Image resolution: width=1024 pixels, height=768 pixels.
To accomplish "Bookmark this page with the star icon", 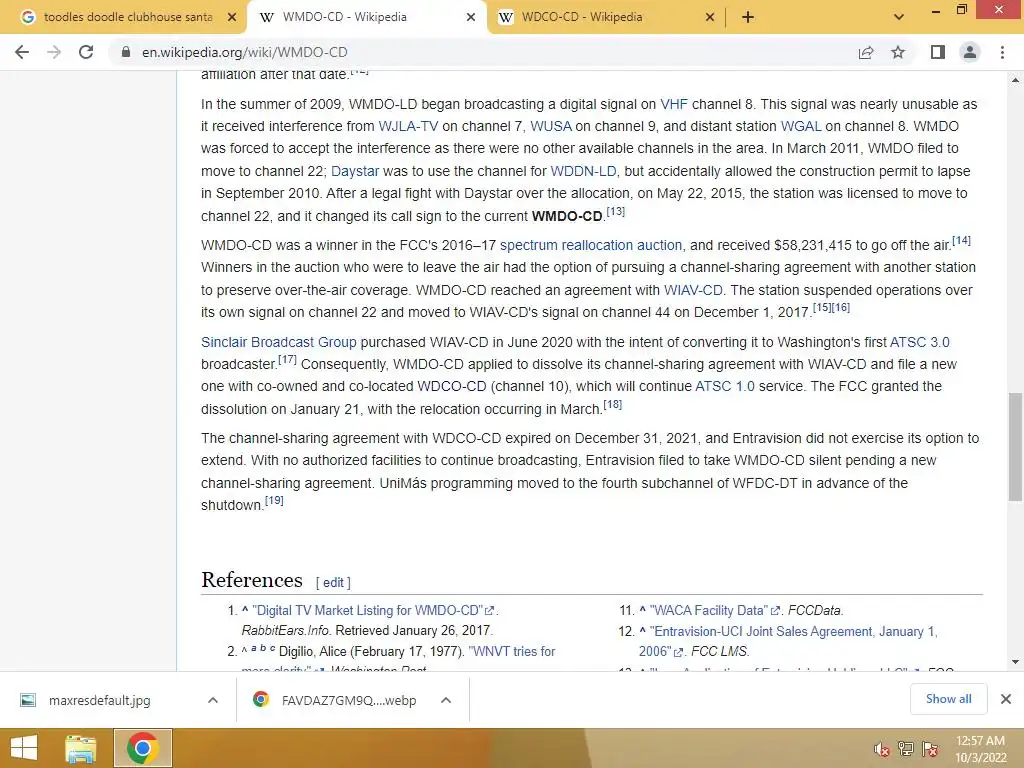I will 898,52.
